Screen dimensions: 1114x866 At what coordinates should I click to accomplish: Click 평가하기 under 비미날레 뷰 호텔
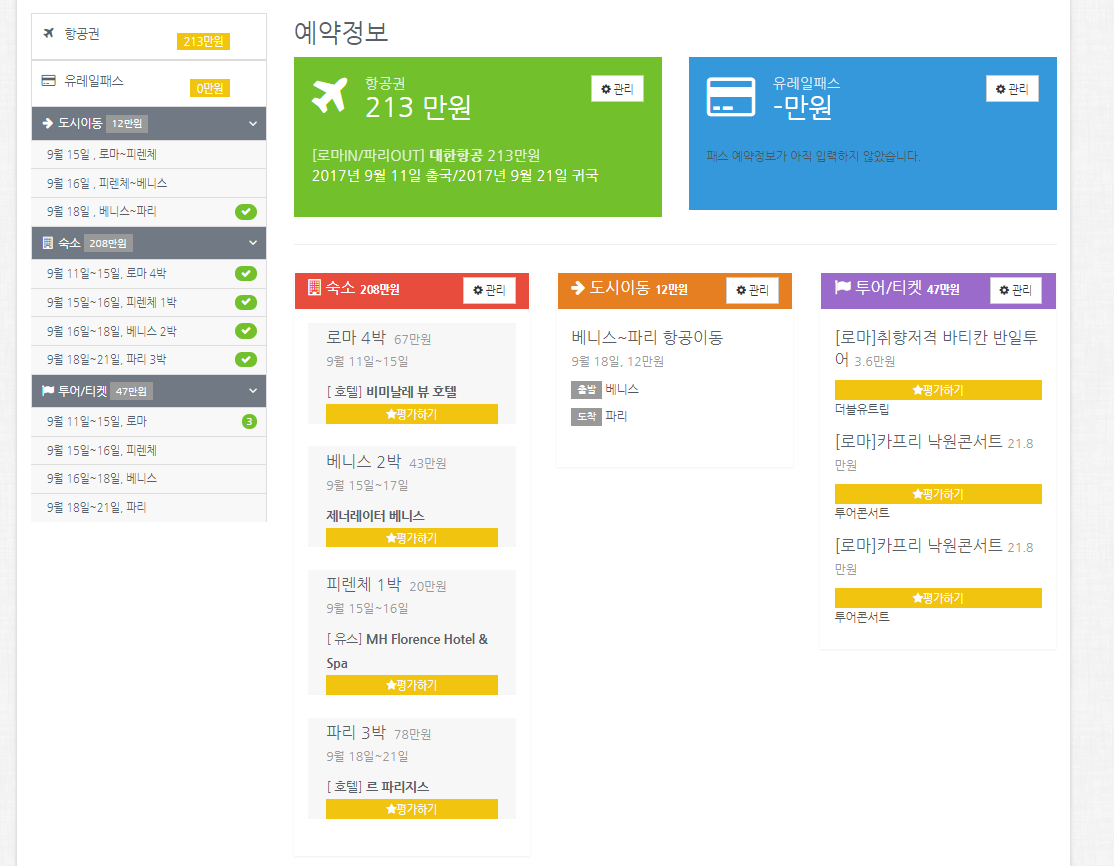411,414
